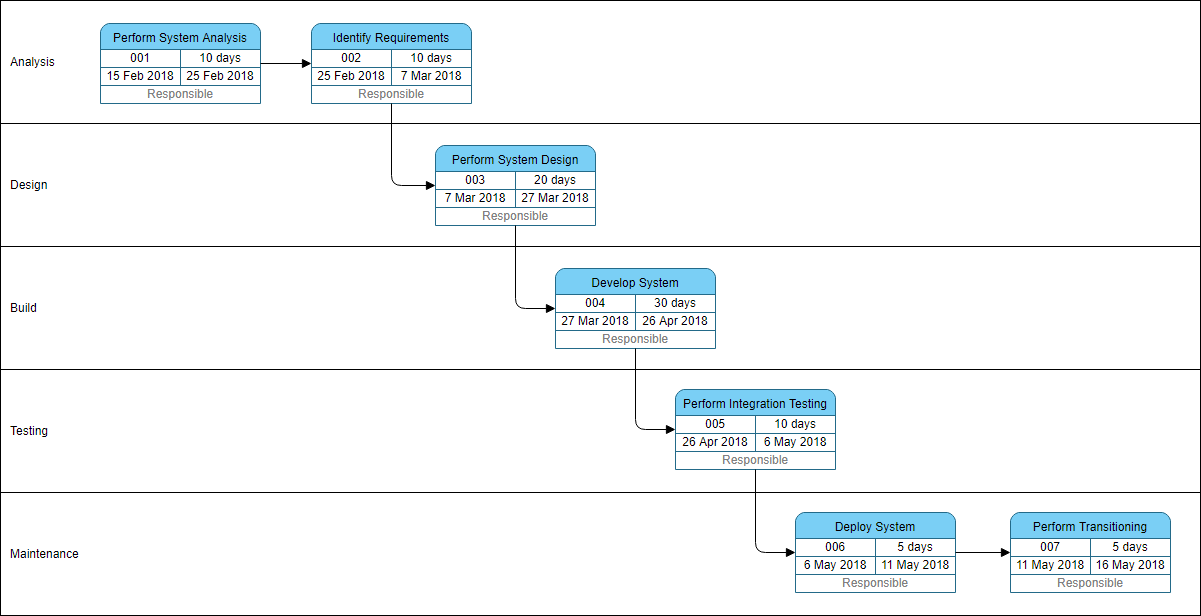Click the 10 days duration of task 001
The width and height of the screenshot is (1201, 616).
[220, 58]
